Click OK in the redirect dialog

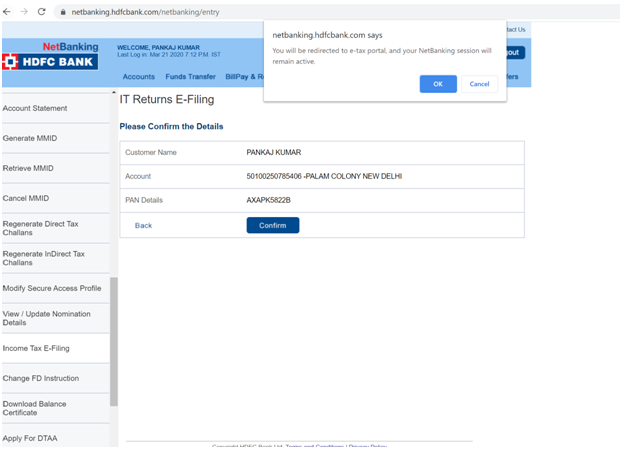click(x=438, y=84)
